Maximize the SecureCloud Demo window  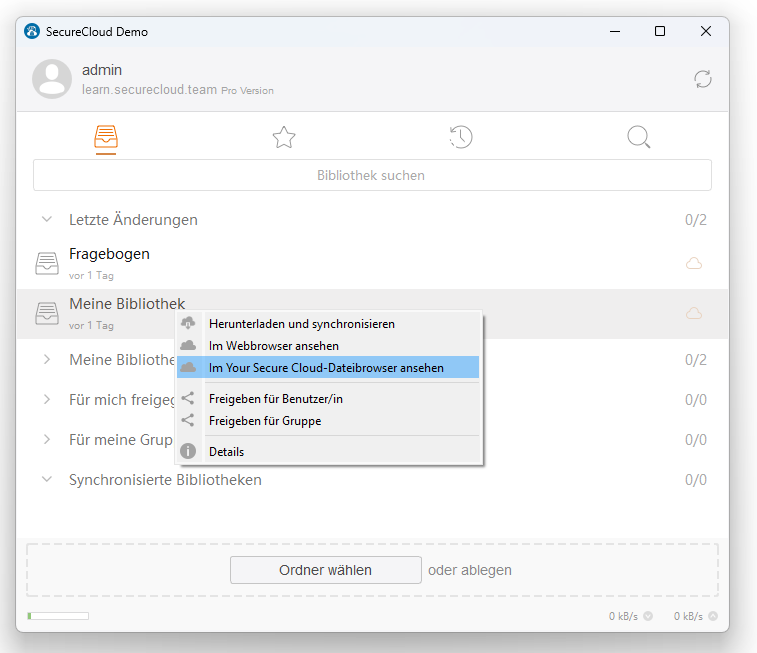point(659,31)
